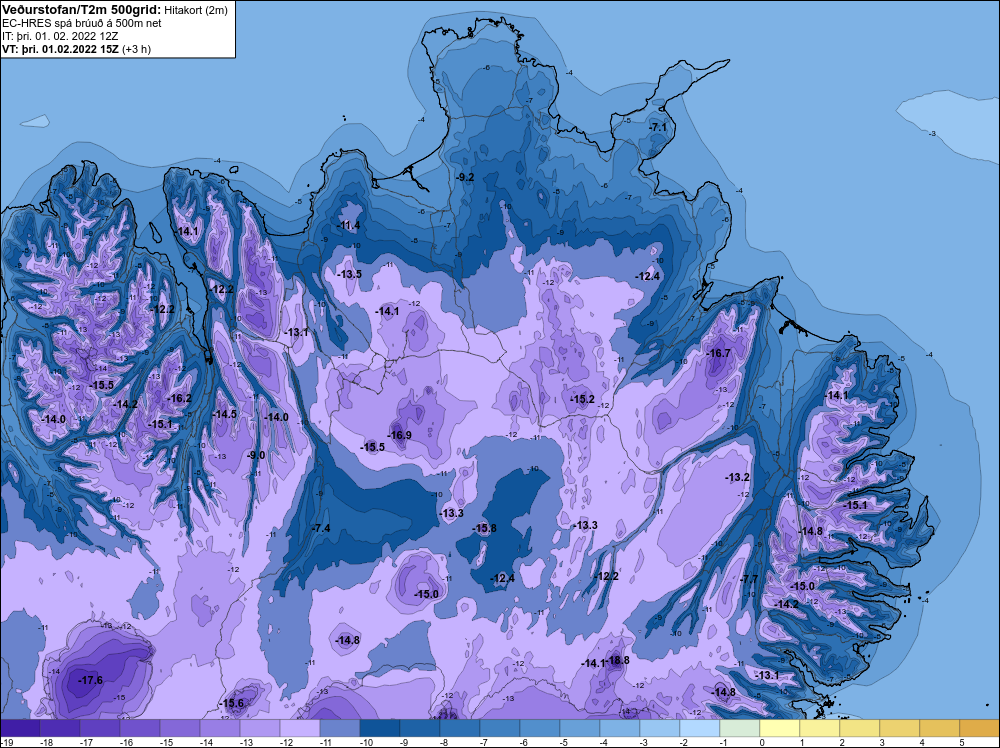Click the -16.7 temperature label
1000x748 pixels.
click(x=718, y=353)
